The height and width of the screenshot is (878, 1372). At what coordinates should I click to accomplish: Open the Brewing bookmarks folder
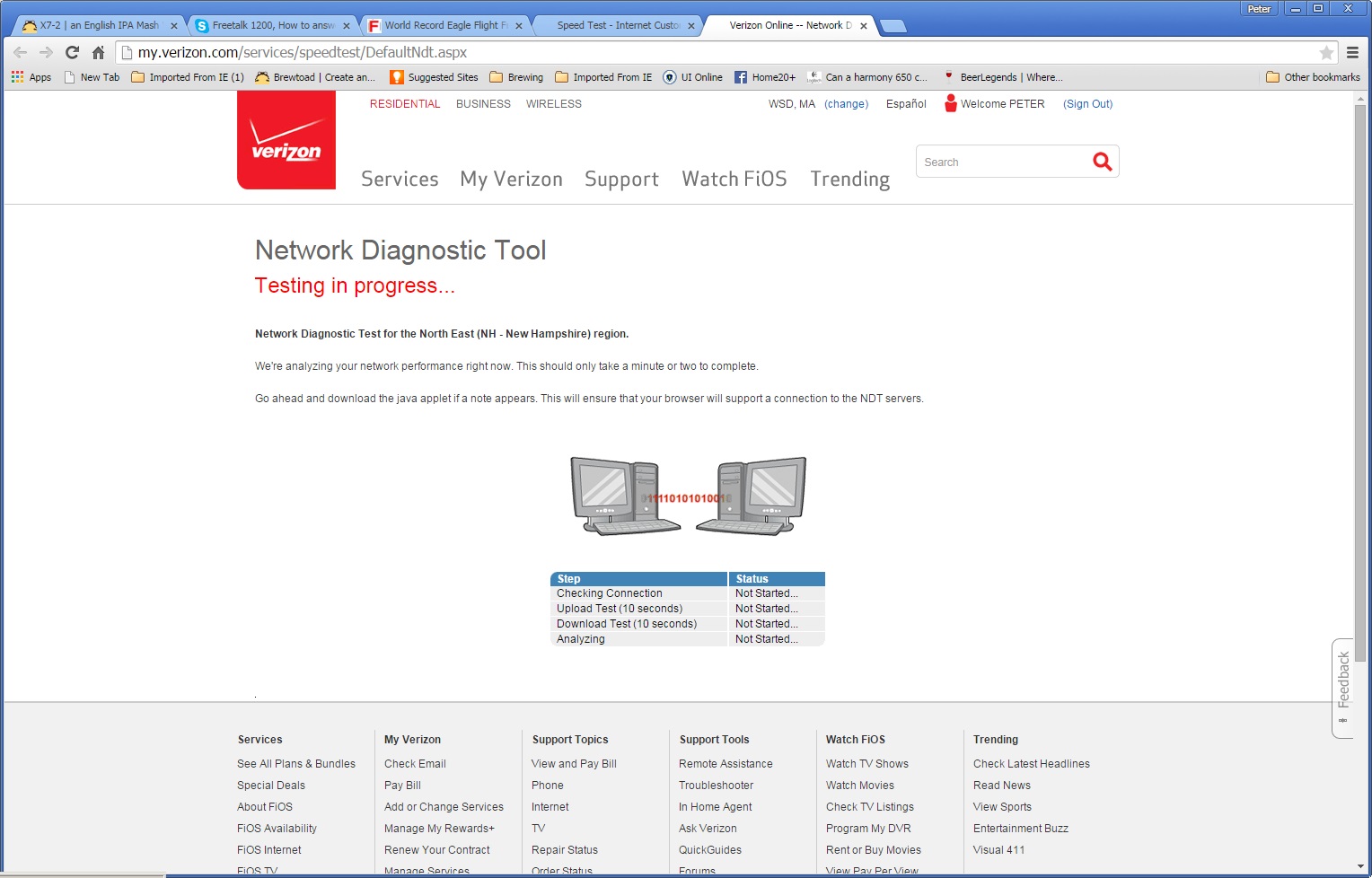(x=516, y=77)
